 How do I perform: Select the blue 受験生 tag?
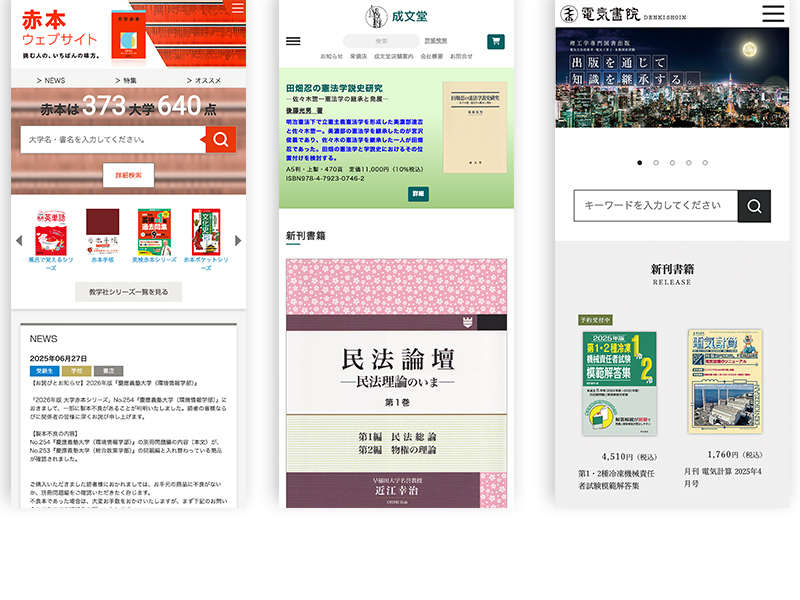(x=44, y=371)
